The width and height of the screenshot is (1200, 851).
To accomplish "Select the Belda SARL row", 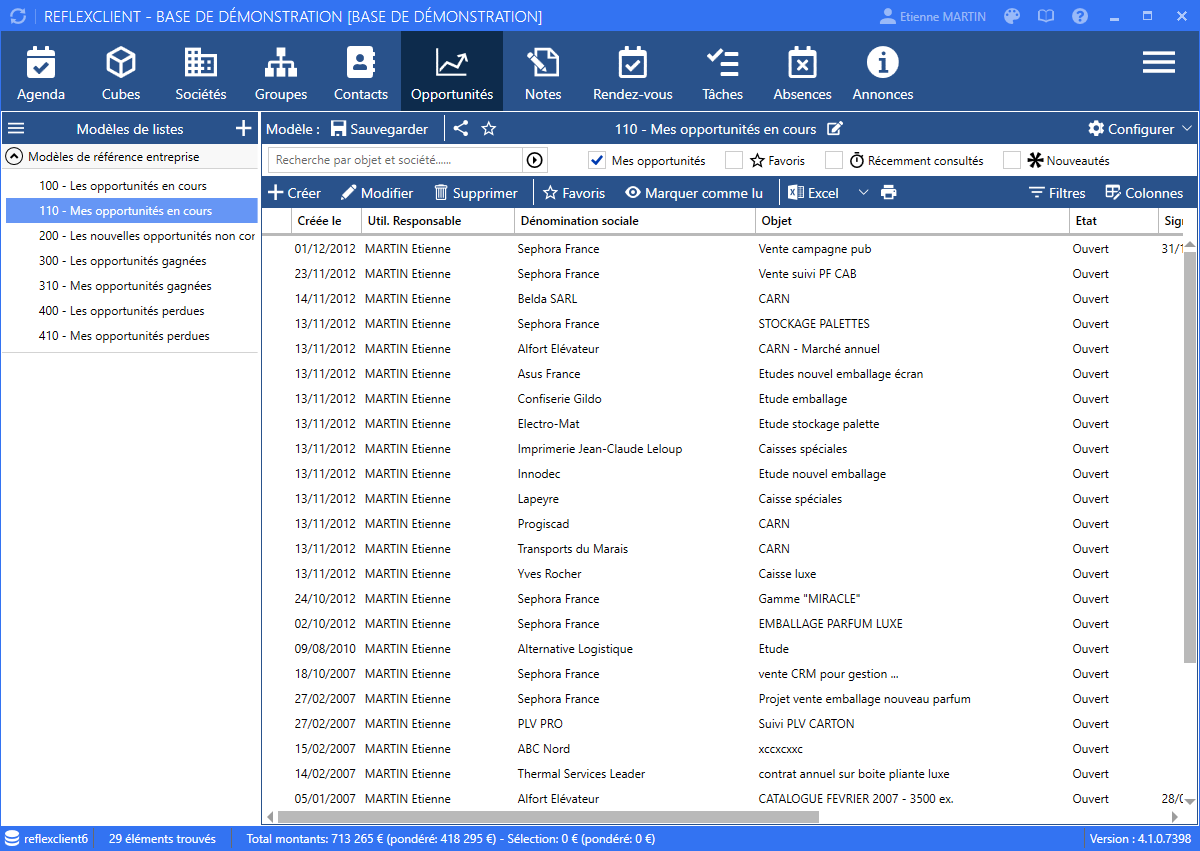I will point(722,298).
